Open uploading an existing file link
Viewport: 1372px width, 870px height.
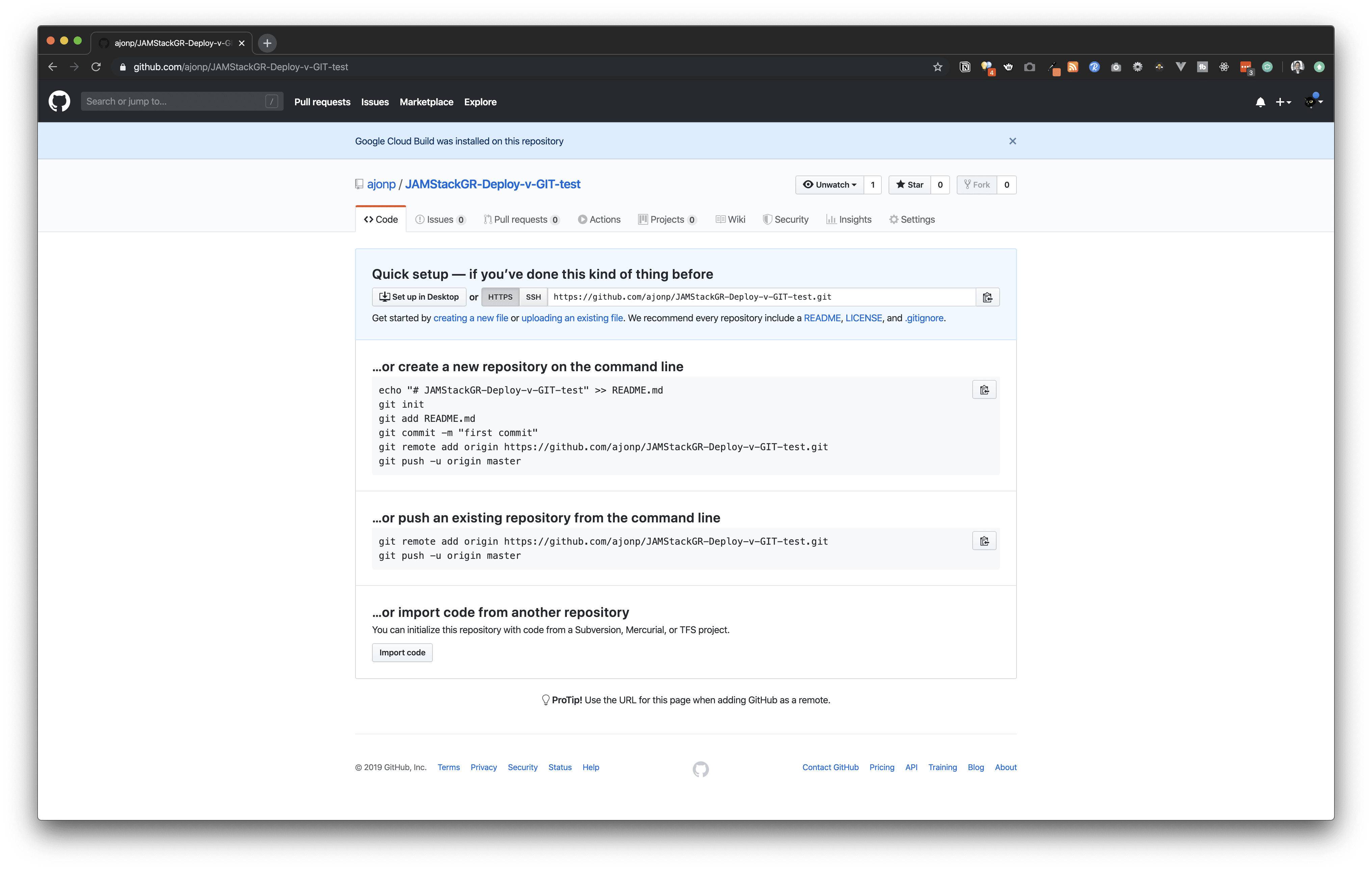pos(572,318)
